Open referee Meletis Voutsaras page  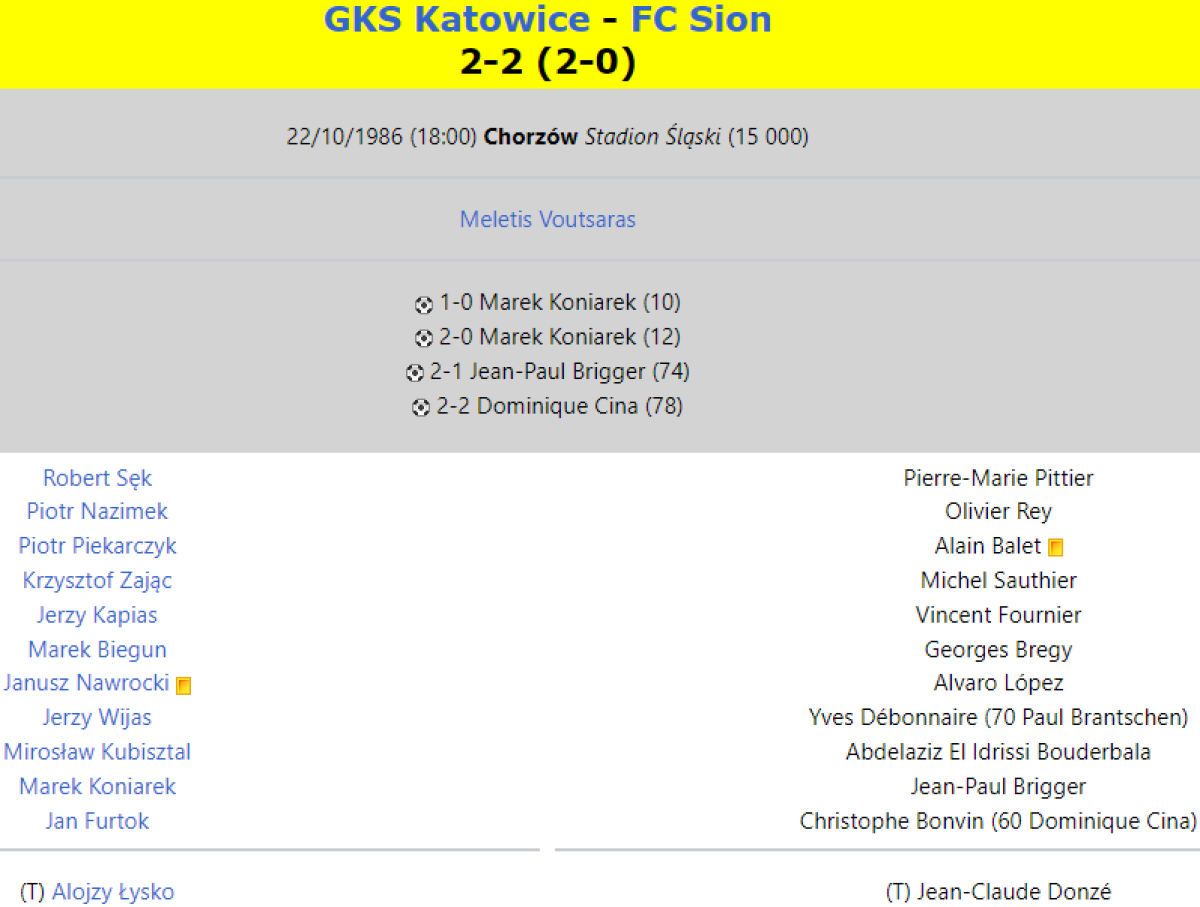coord(547,219)
